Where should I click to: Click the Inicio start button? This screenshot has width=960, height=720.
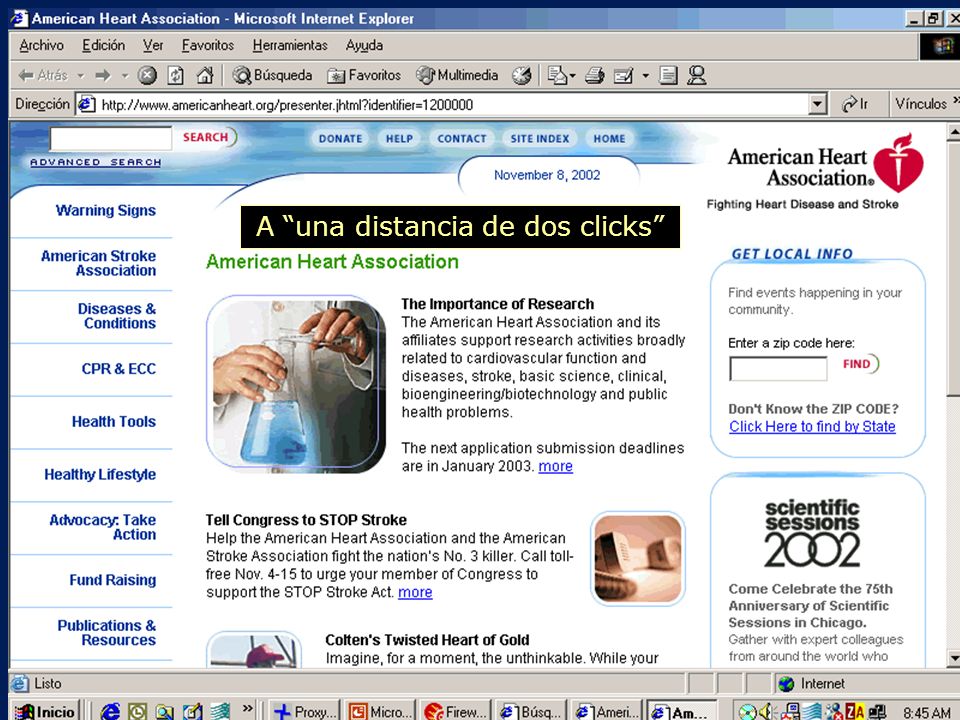click(x=47, y=711)
